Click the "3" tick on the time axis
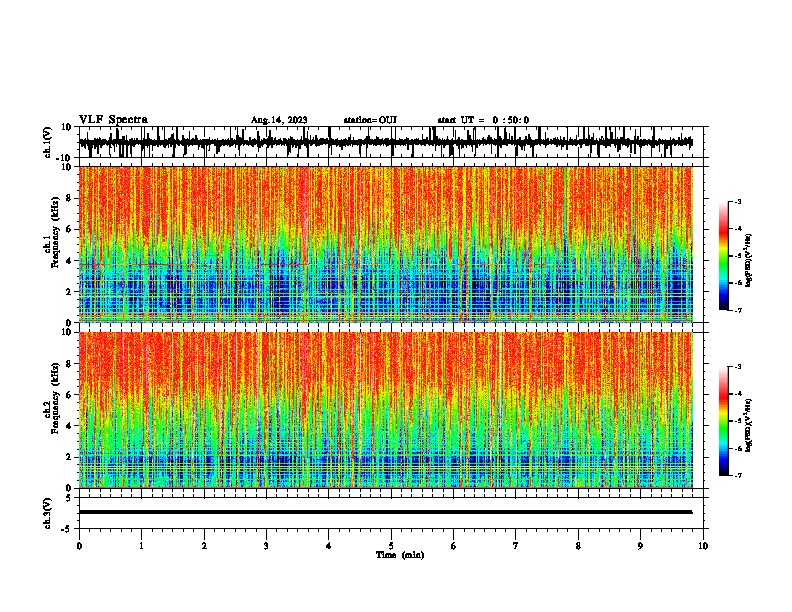792x612 pixels. 266,546
